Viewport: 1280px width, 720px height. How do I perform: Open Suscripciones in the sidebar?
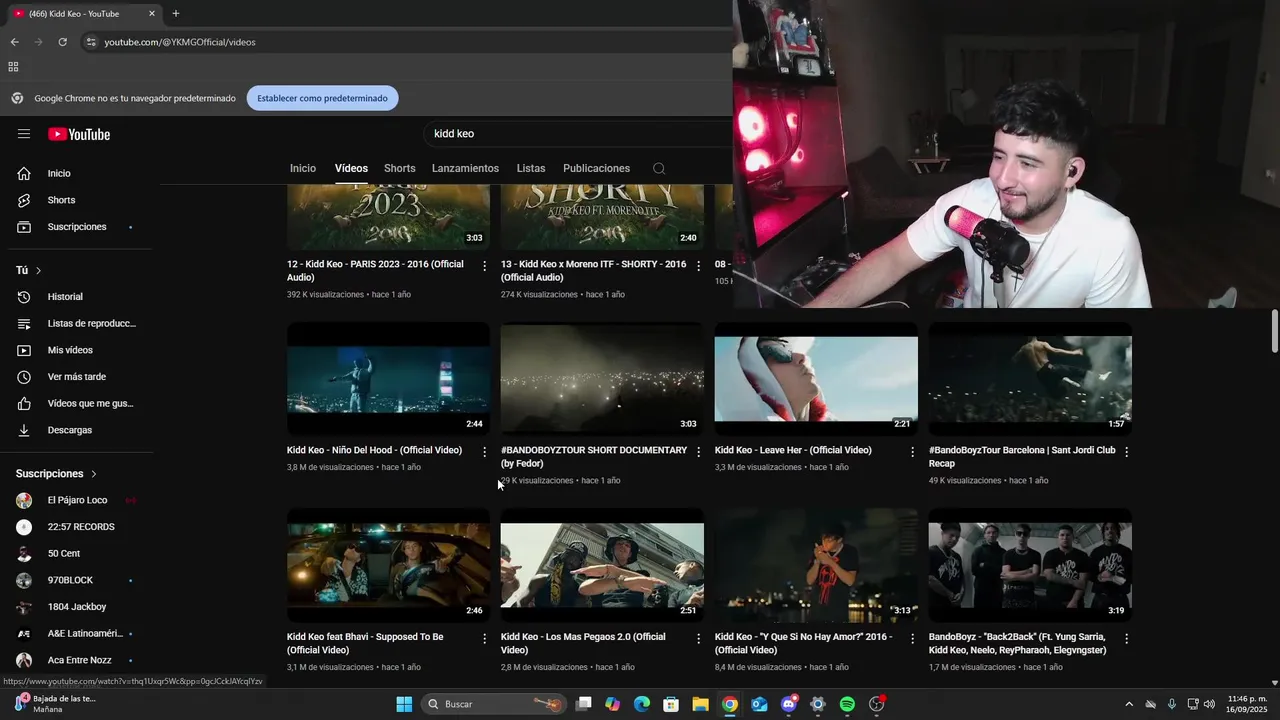(x=76, y=227)
